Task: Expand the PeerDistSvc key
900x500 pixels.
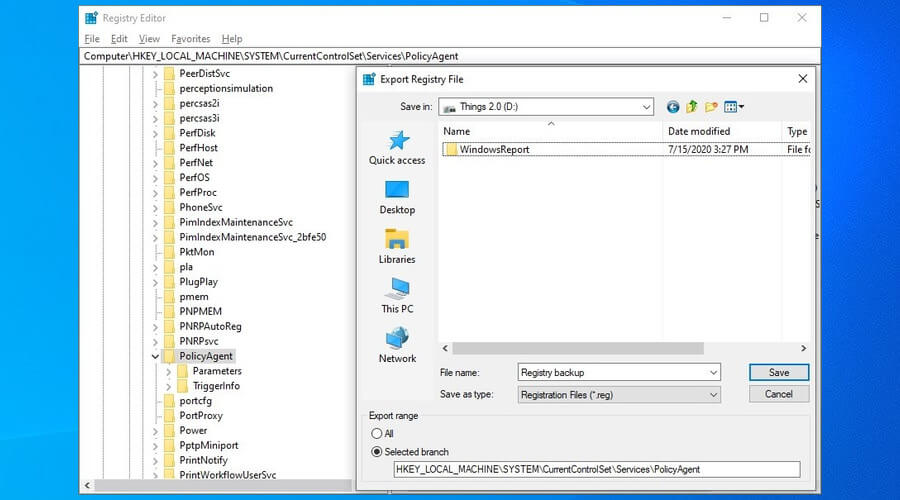Action: click(x=155, y=74)
